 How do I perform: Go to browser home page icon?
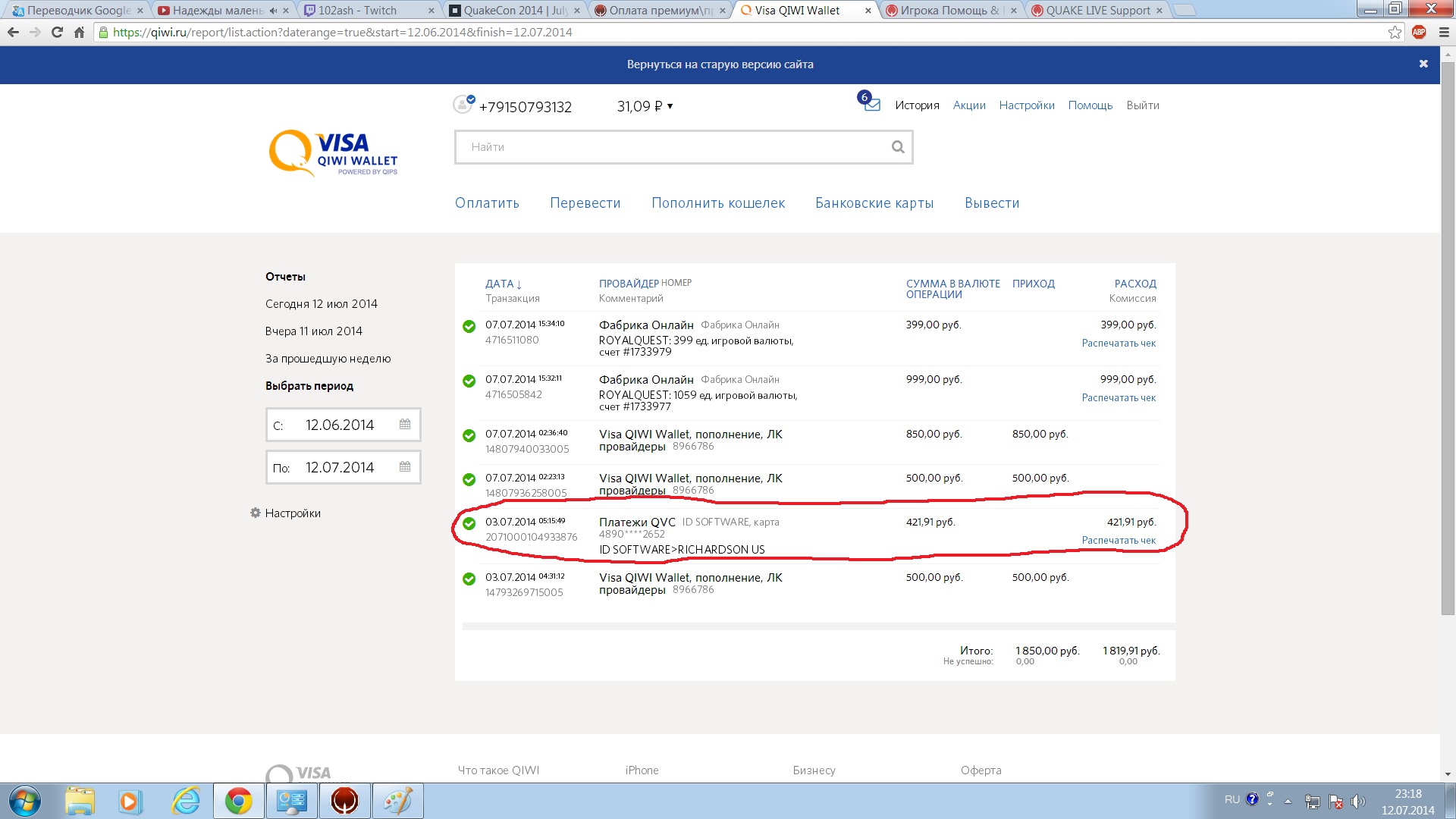pos(79,32)
